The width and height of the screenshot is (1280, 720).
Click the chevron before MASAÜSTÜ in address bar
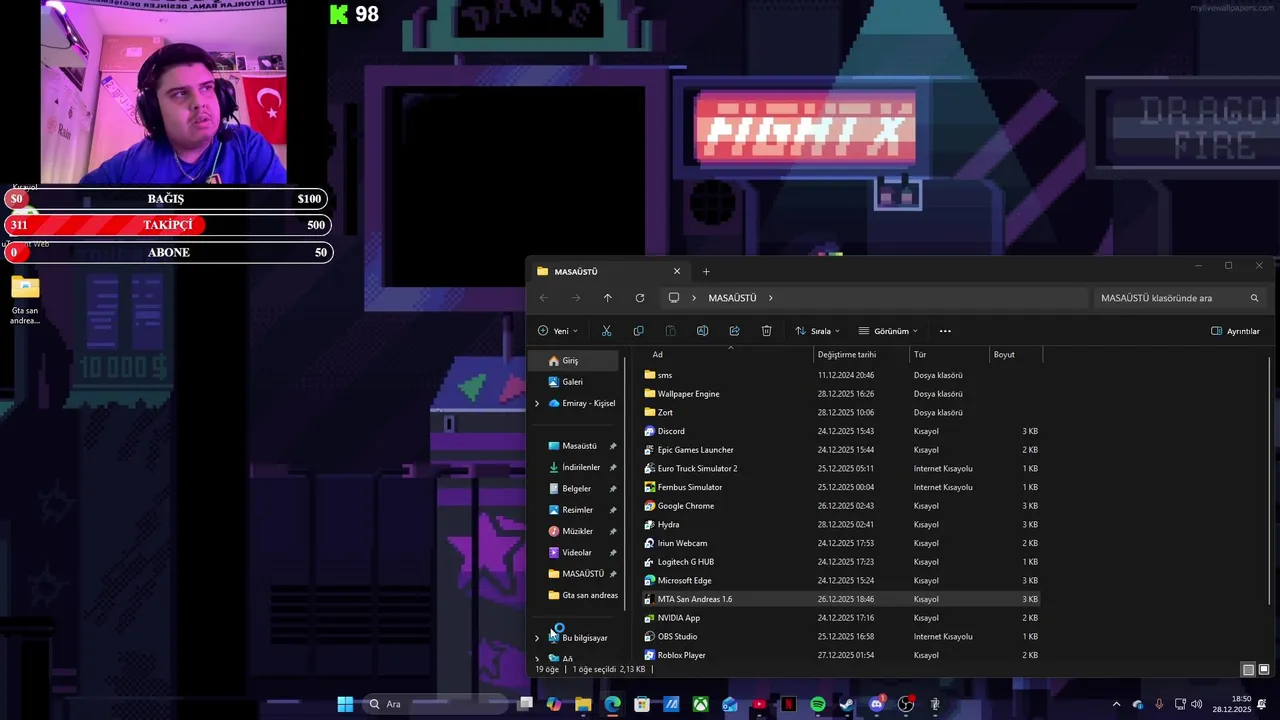click(x=694, y=298)
